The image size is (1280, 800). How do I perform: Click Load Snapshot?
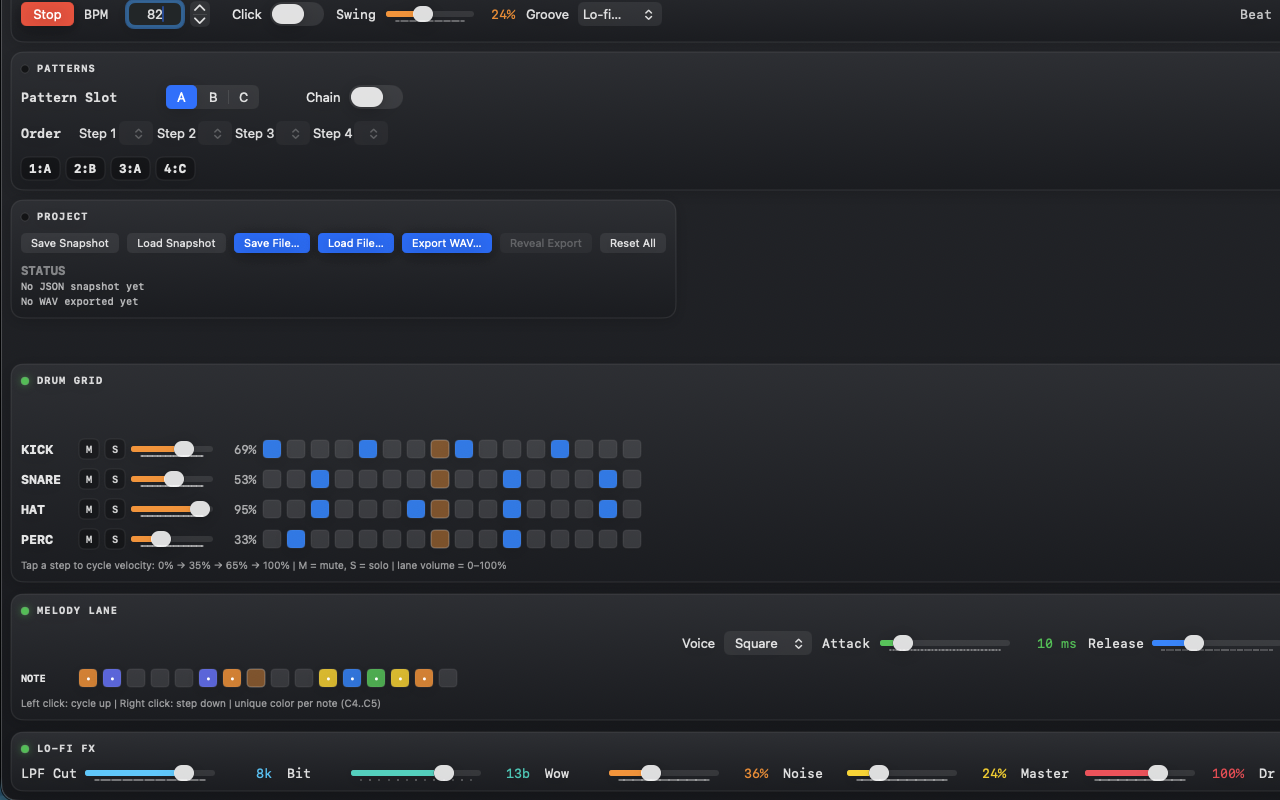pos(176,243)
